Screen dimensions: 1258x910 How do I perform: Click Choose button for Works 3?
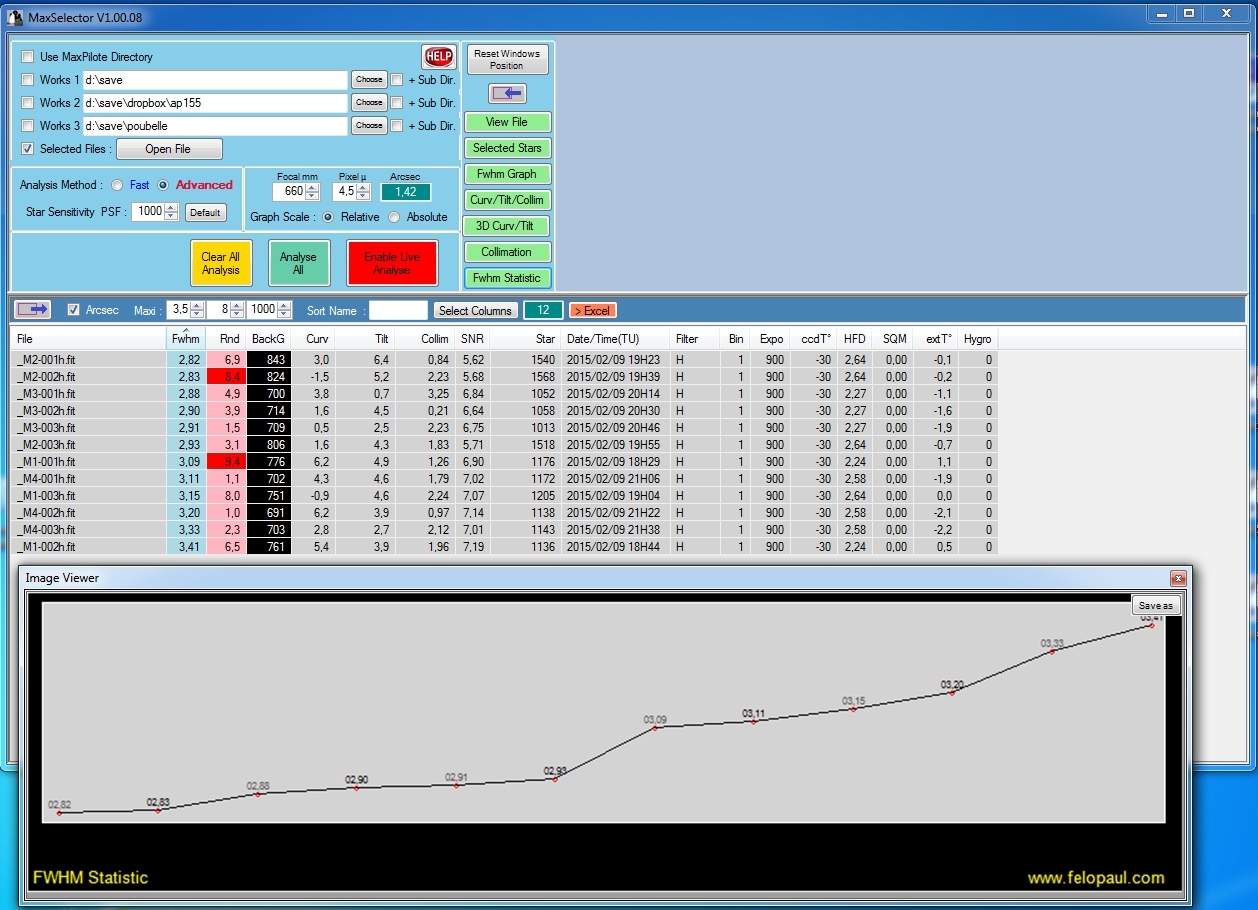[369, 125]
